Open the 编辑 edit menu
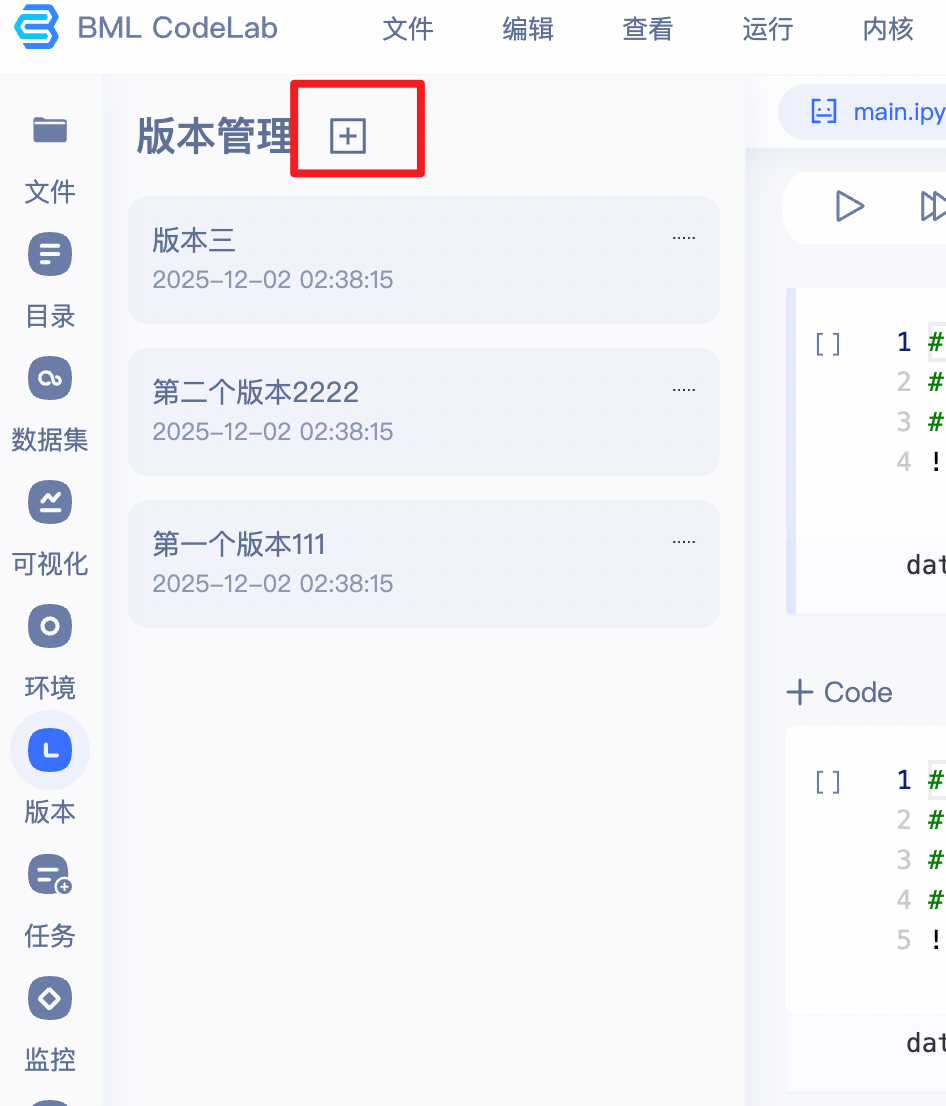This screenshot has height=1106, width=946. pyautogui.click(x=527, y=30)
